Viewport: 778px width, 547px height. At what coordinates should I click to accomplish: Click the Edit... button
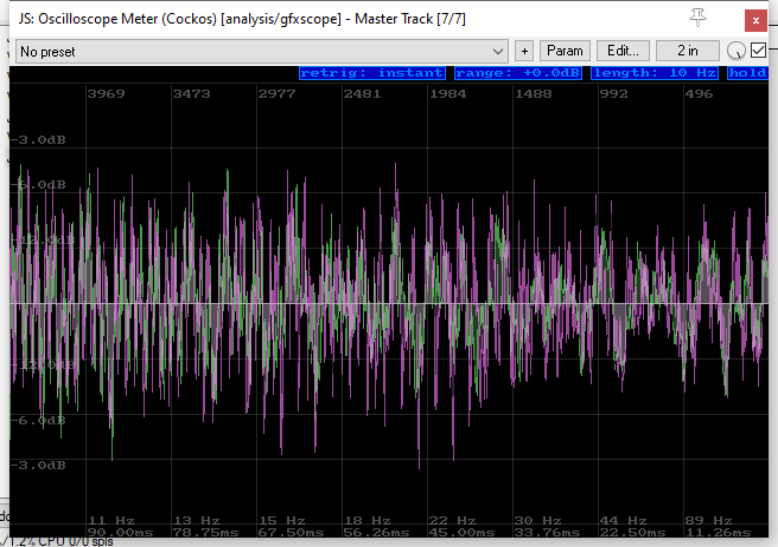coord(623,51)
